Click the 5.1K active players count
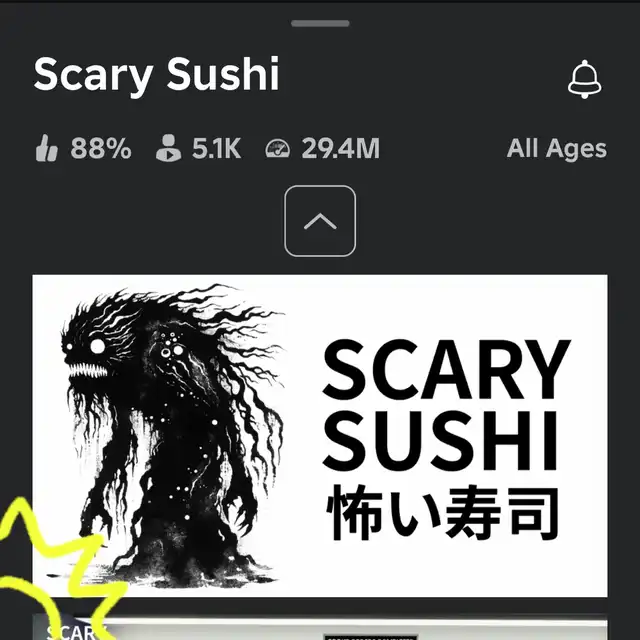Viewport: 640px width, 640px height. 216,148
